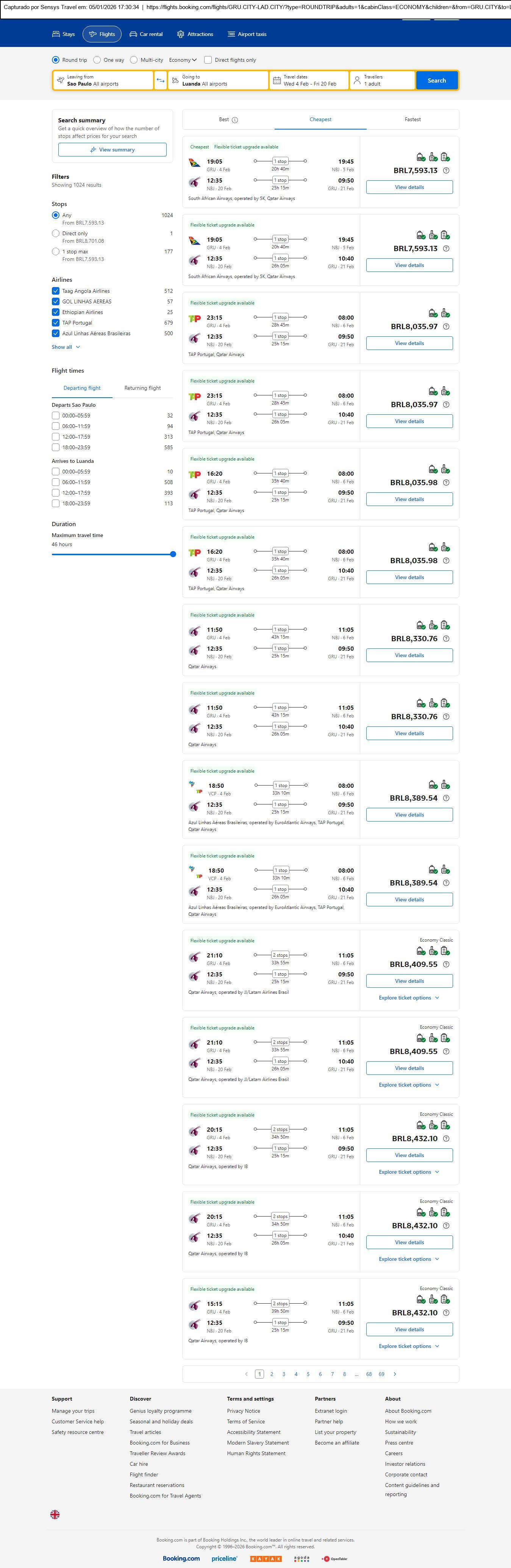511x1568 pixels.
Task: Click the price help icon beside BRL8,330.76
Action: coord(446,639)
